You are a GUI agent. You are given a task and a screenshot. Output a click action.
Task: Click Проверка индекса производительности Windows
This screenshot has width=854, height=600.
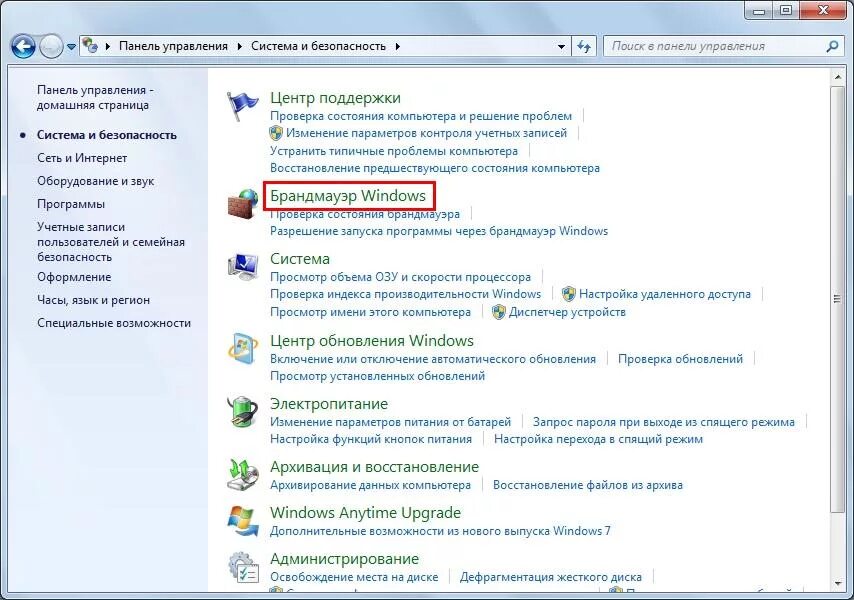pos(405,294)
